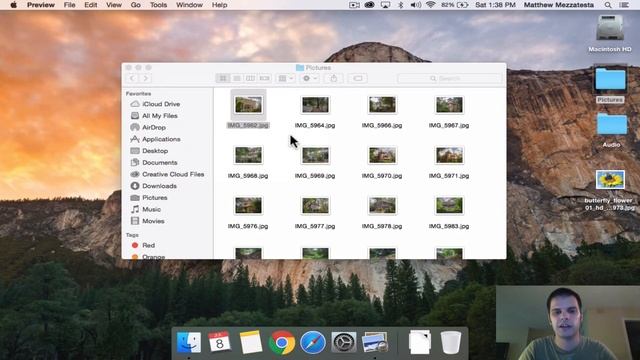The width and height of the screenshot is (640, 360).
Task: Select IMG_5968.jpg thumbnail
Action: pos(248,155)
